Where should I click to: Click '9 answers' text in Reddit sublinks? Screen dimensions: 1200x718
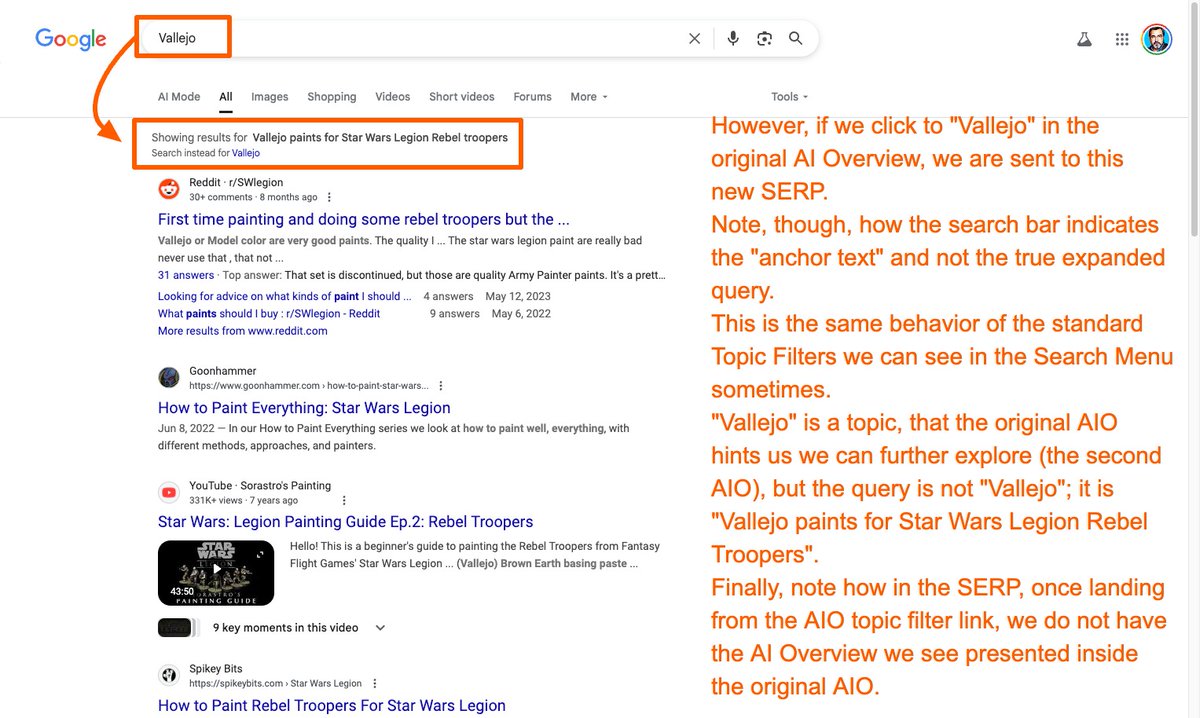tap(455, 313)
